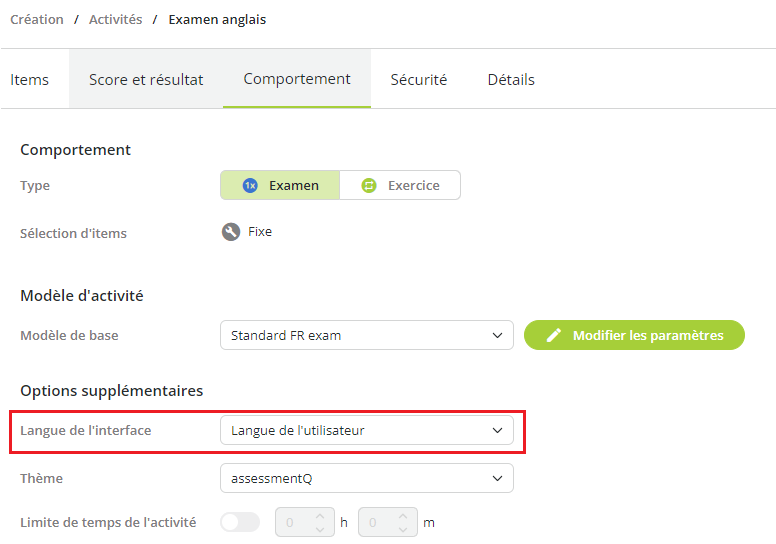Open the Thème assessmentQ dropdown
Viewport: 776px width, 544px height.
[367, 479]
